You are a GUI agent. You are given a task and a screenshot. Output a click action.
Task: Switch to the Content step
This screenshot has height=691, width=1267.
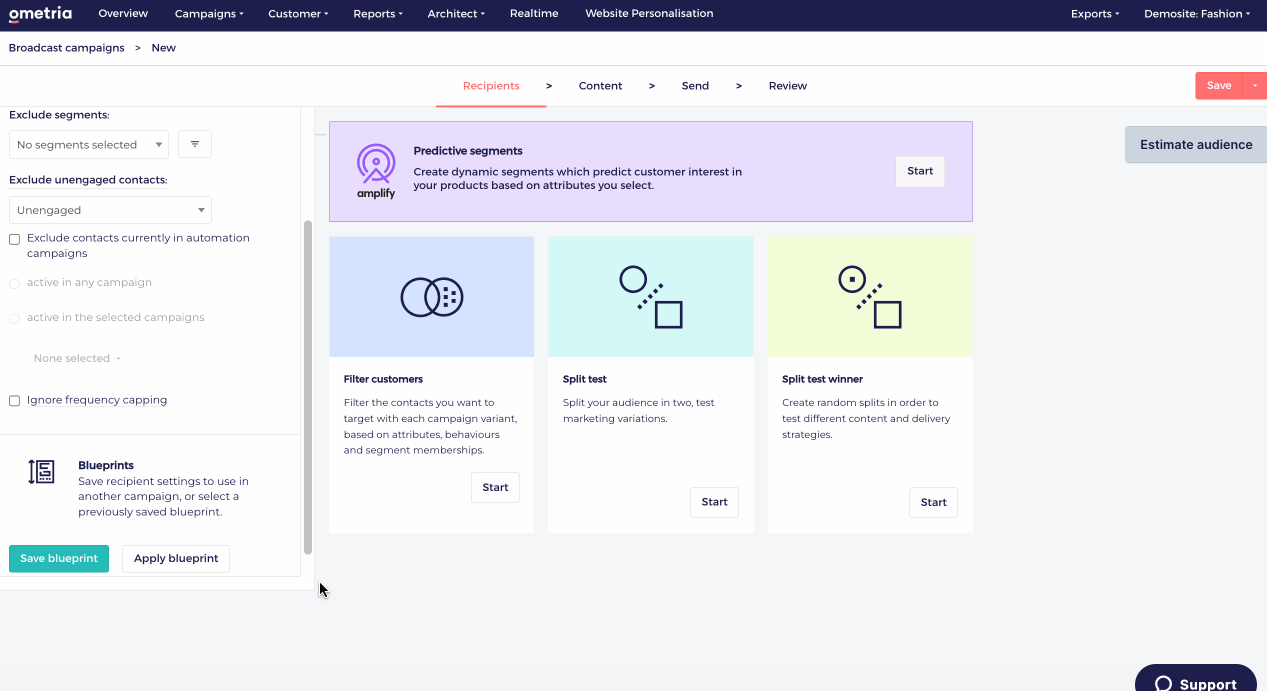tap(600, 86)
